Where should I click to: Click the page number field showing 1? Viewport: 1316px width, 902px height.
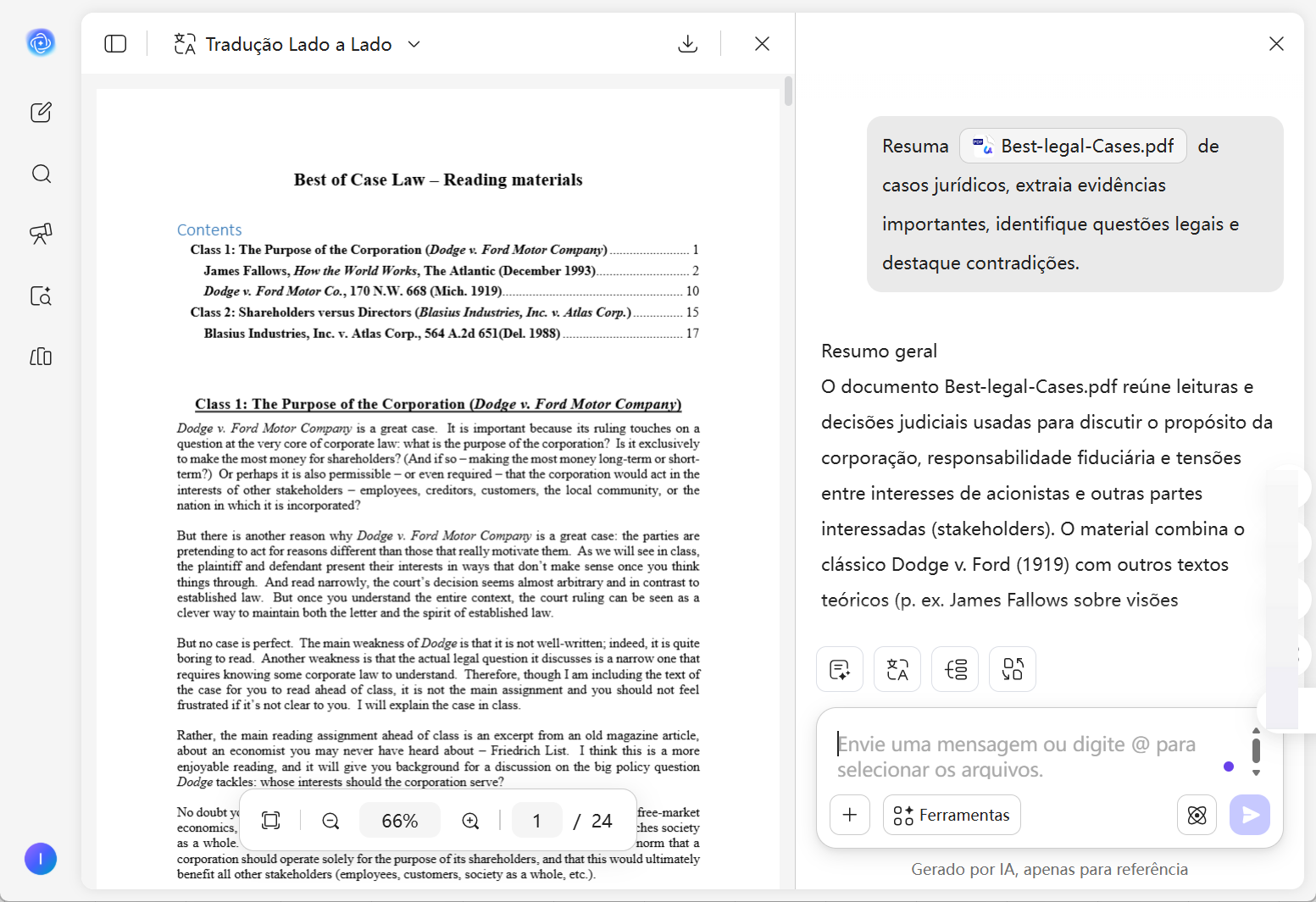tap(537, 821)
